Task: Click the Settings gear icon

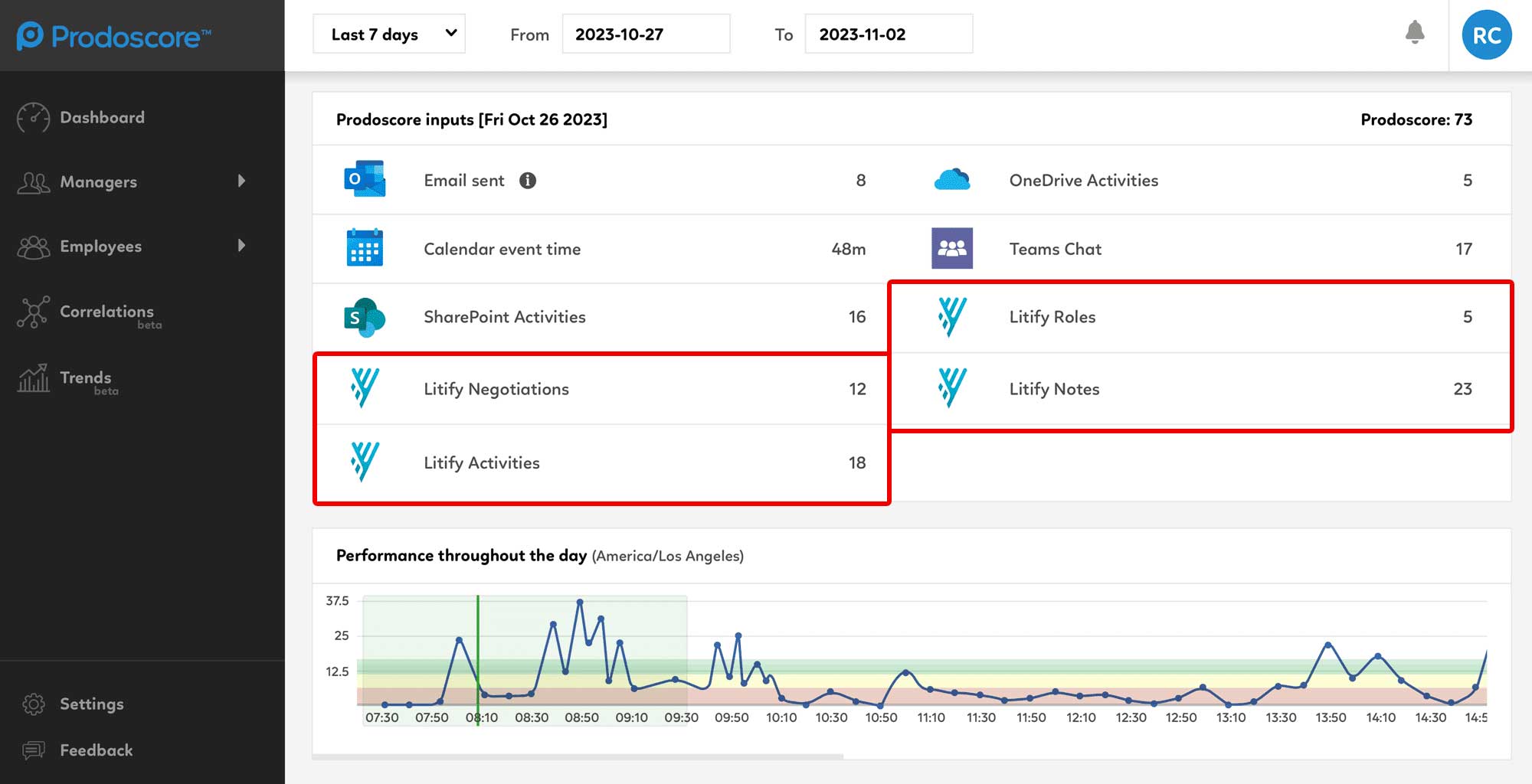Action: pyautogui.click(x=33, y=704)
